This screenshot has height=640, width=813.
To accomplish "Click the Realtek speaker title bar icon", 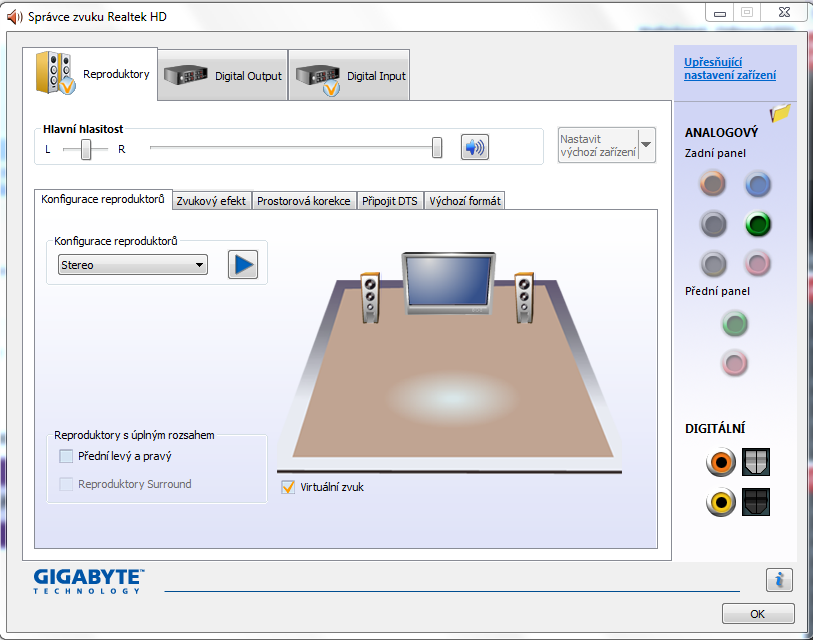I will coord(15,17).
